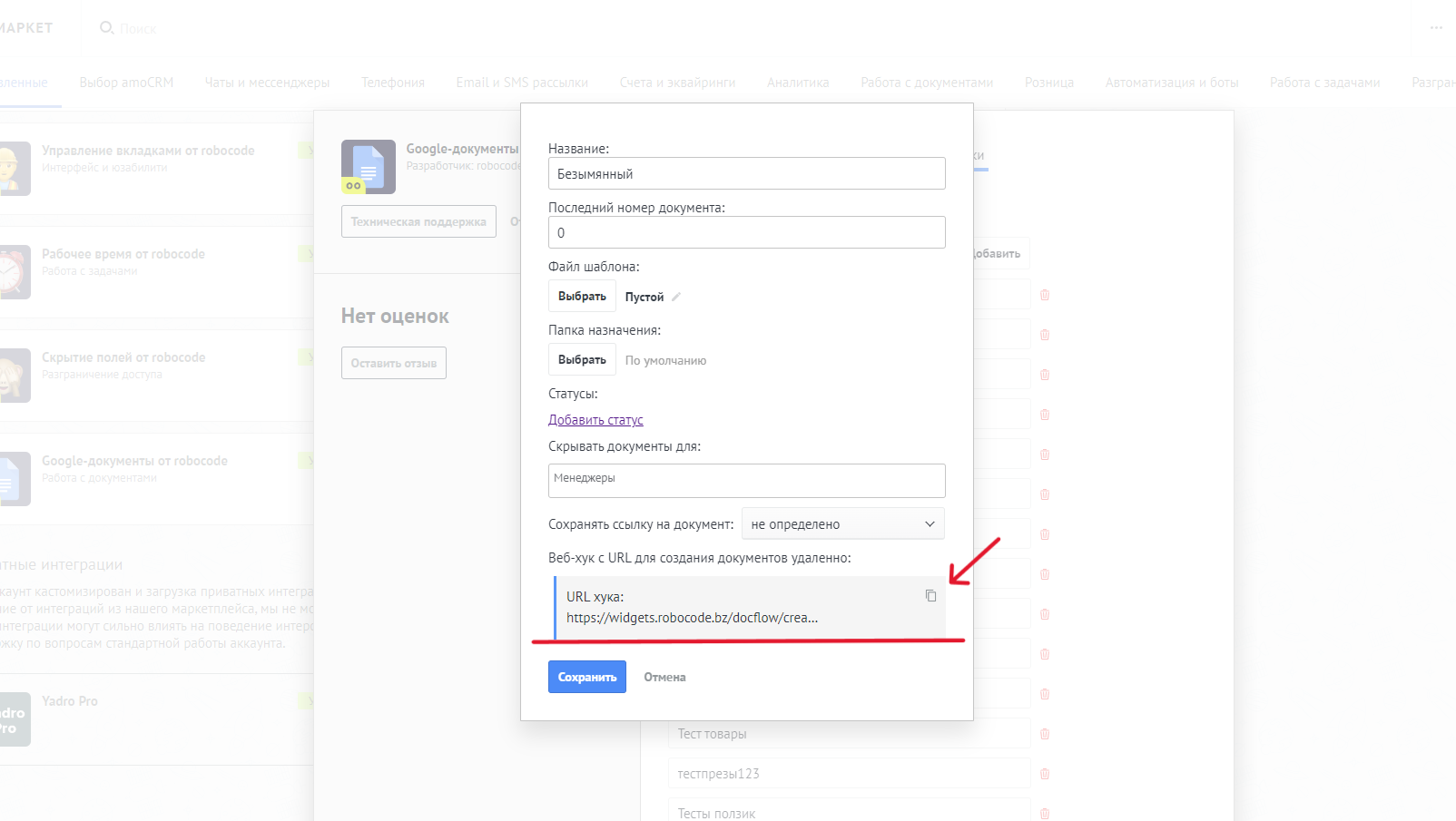
Task: Open 'Скрытие полей от robocode' widget
Action: [123, 357]
